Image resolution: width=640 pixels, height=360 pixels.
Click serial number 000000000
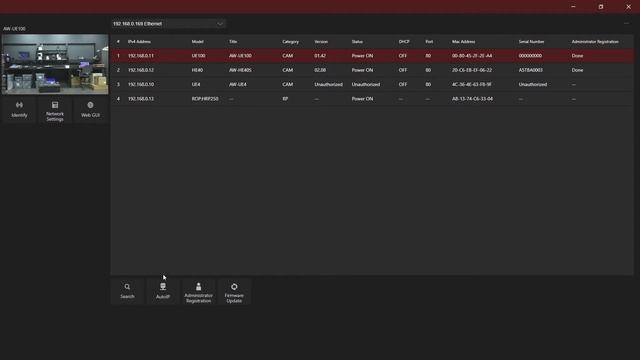530,56
